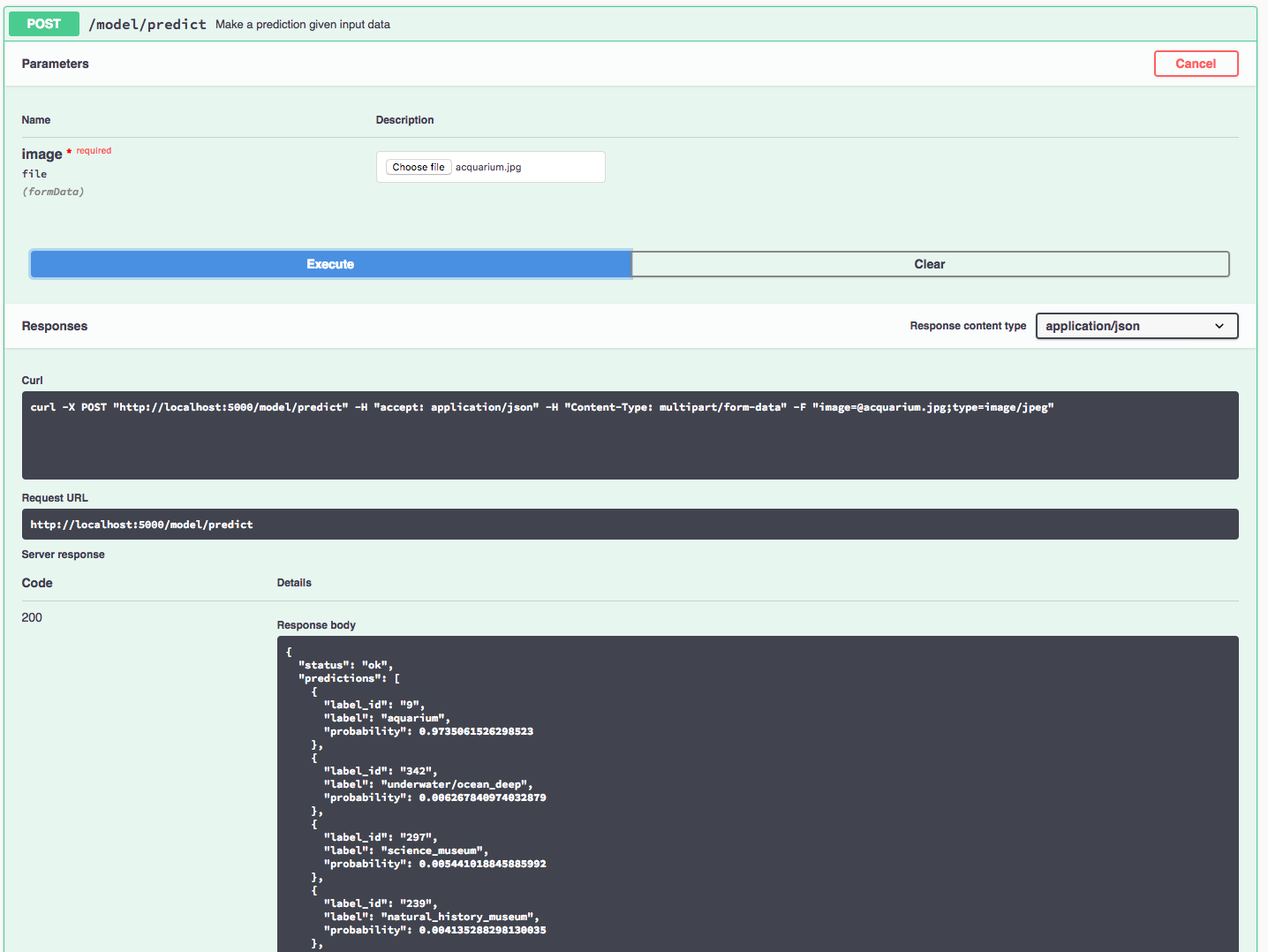Open Response content type dropdown
The image size is (1268, 952).
[1136, 326]
